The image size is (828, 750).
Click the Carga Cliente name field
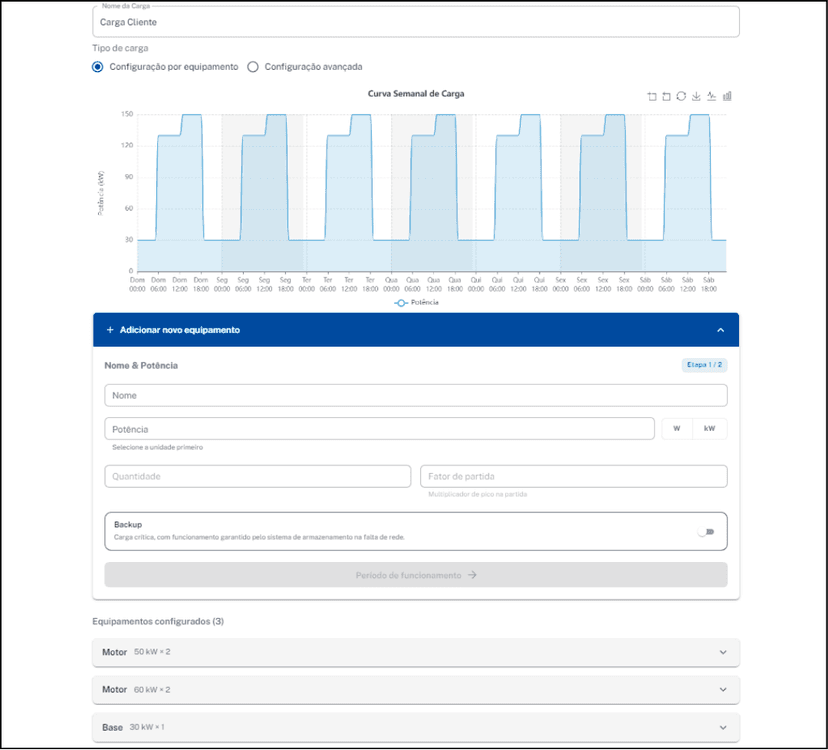pyautogui.click(x=416, y=21)
